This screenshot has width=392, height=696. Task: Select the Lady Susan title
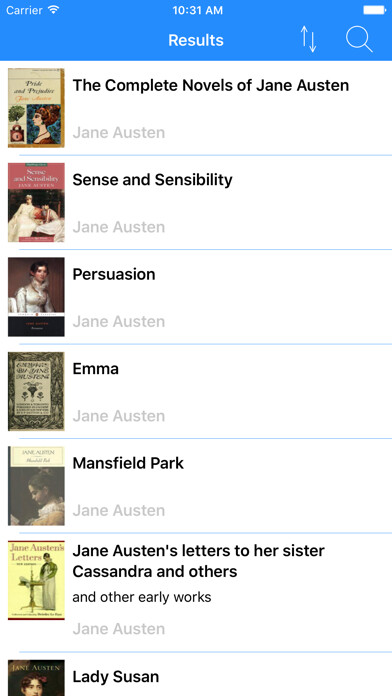(x=115, y=677)
